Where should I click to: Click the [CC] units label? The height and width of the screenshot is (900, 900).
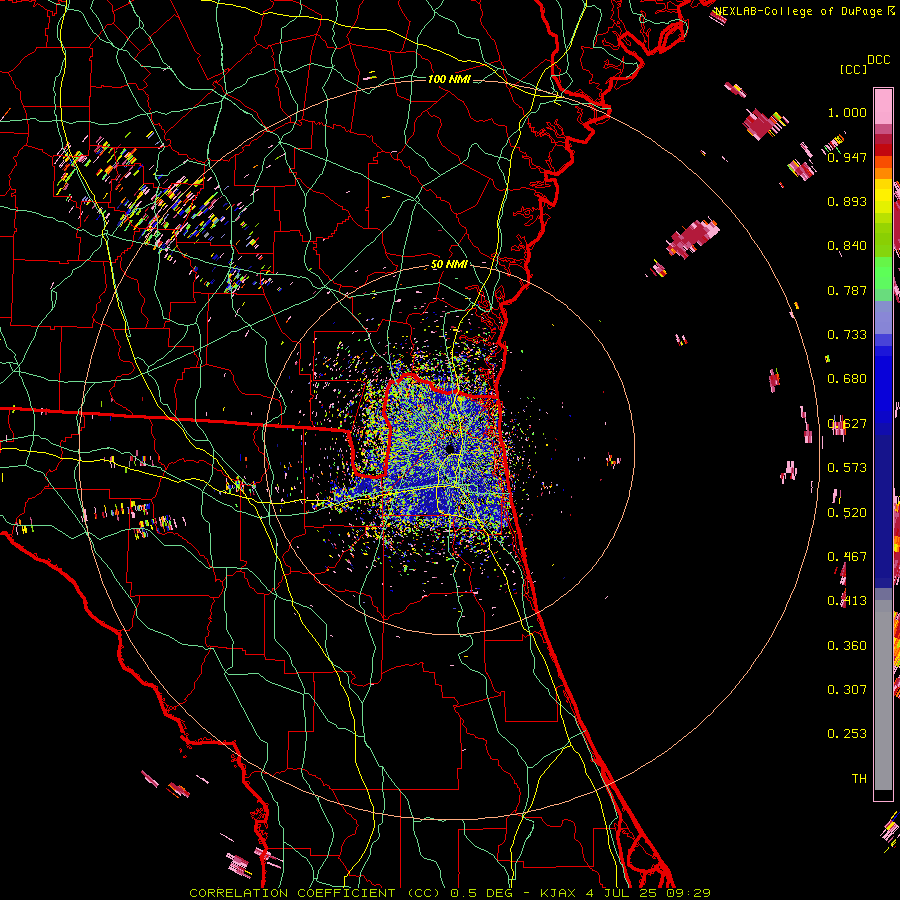click(853, 69)
